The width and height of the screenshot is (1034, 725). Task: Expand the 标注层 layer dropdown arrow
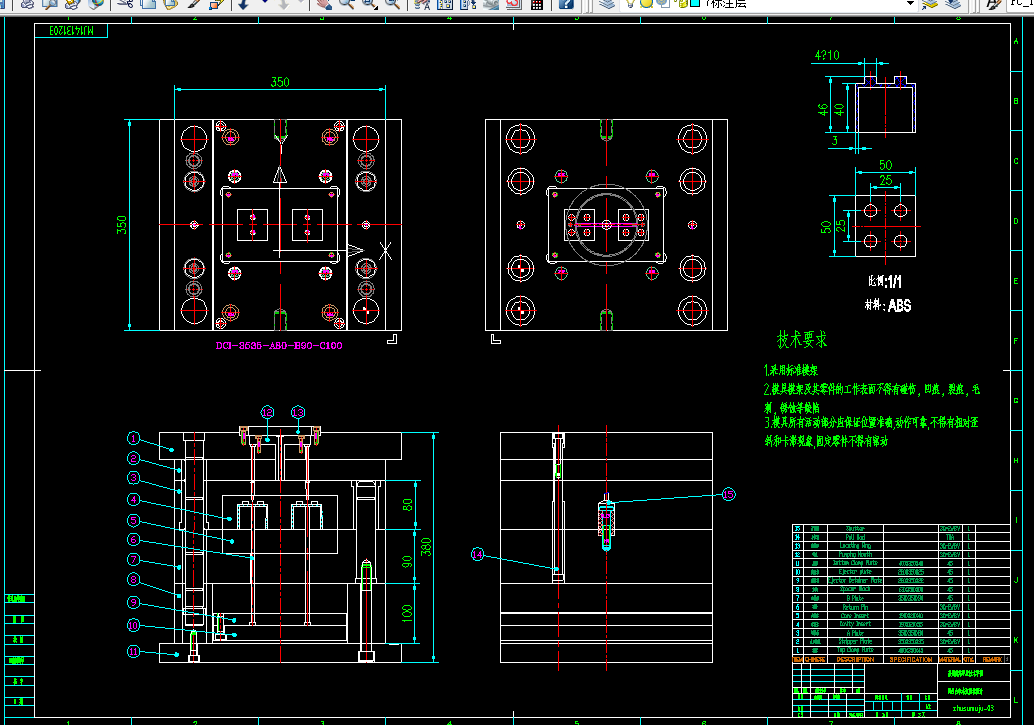[x=910, y=3]
